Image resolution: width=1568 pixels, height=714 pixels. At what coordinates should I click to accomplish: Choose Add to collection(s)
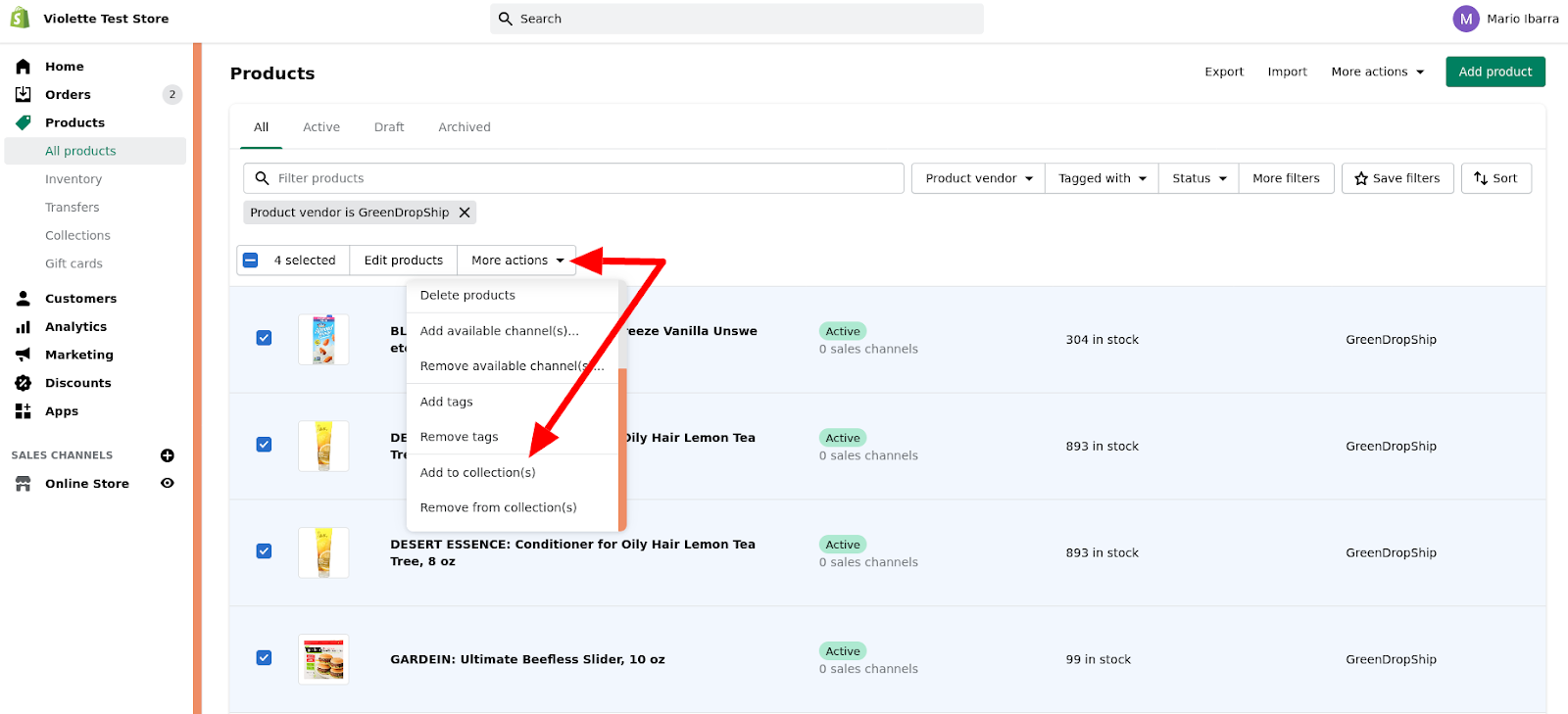[x=477, y=472]
